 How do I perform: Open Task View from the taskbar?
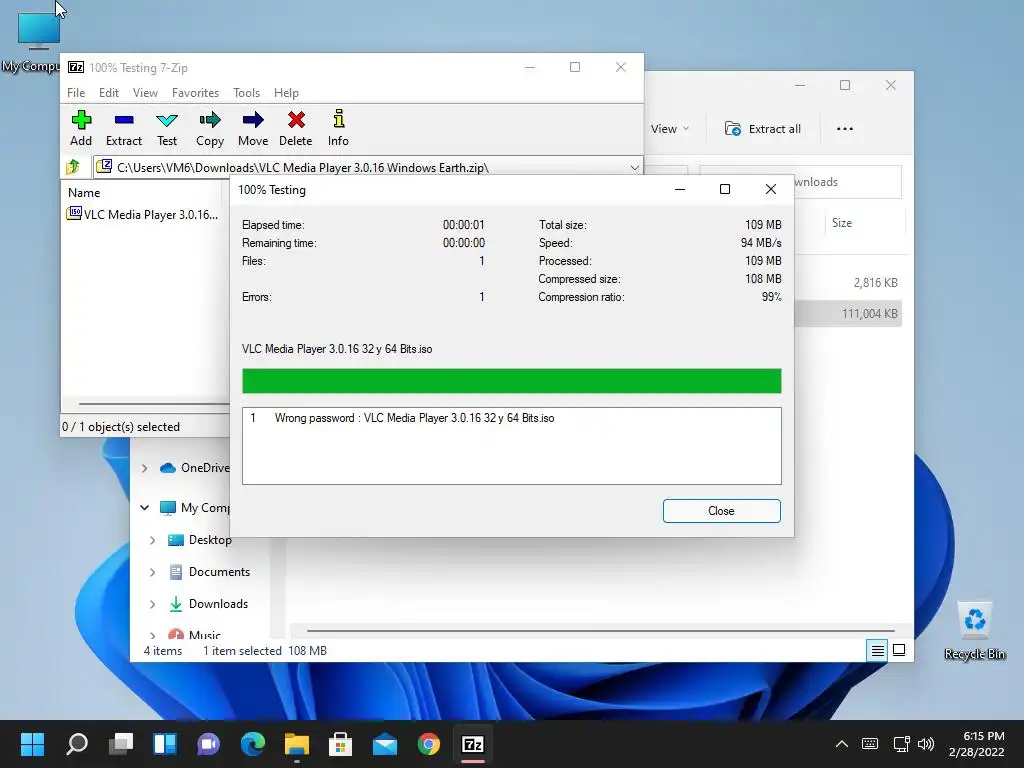coord(121,744)
